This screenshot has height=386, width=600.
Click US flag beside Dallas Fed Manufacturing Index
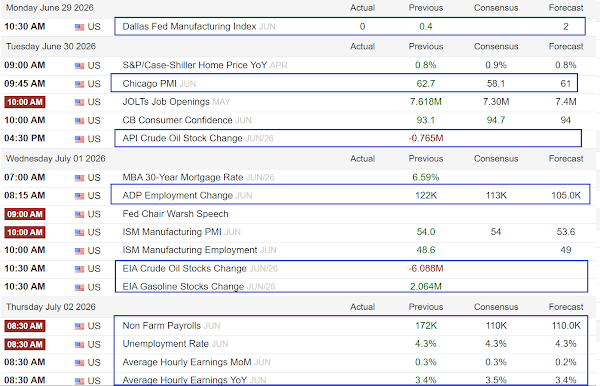pyautogui.click(x=79, y=27)
